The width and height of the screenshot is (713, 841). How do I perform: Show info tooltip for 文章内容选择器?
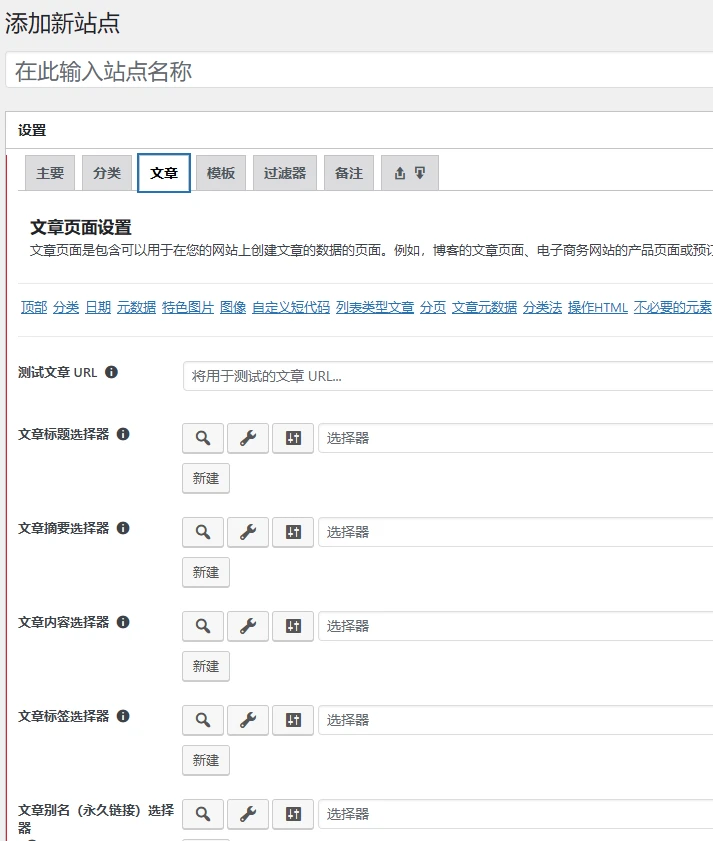coord(123,622)
